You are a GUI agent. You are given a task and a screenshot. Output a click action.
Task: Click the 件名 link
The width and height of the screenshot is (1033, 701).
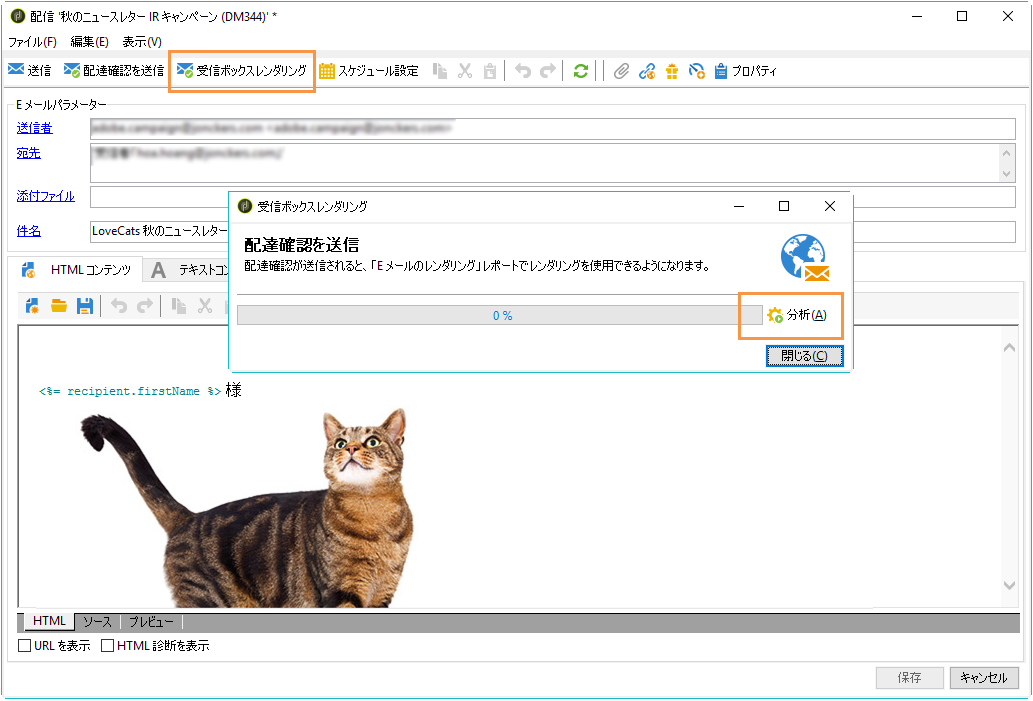(28, 231)
